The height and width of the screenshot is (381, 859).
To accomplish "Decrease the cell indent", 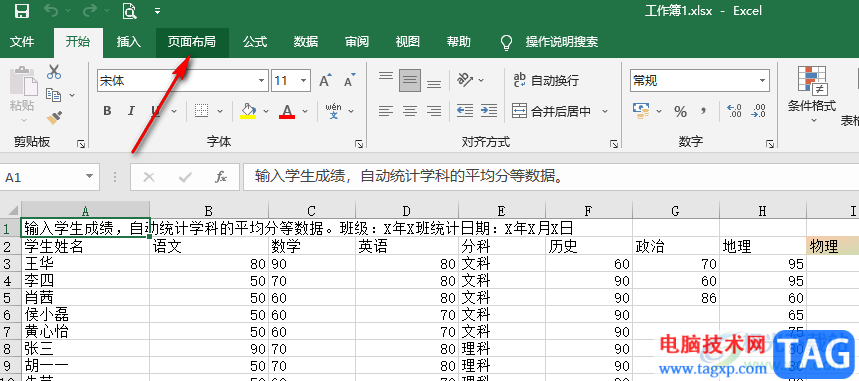I will click(x=465, y=111).
